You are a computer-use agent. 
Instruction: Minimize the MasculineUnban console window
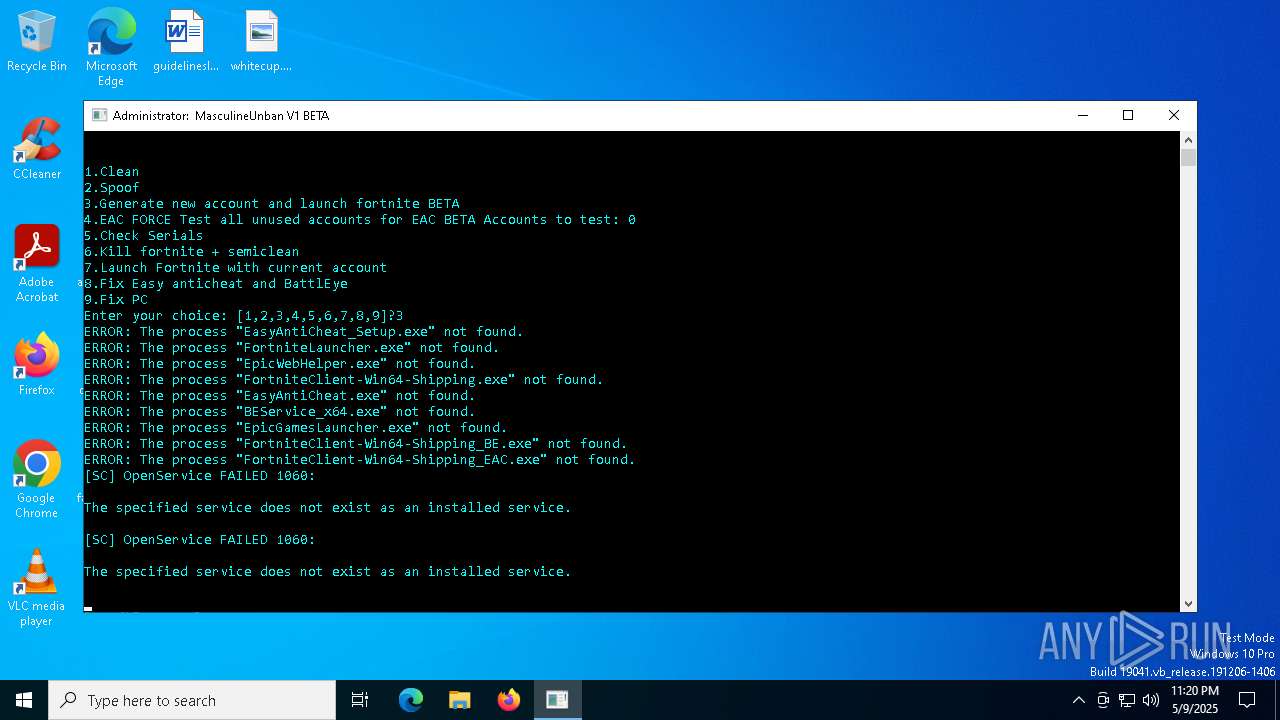click(1082, 115)
